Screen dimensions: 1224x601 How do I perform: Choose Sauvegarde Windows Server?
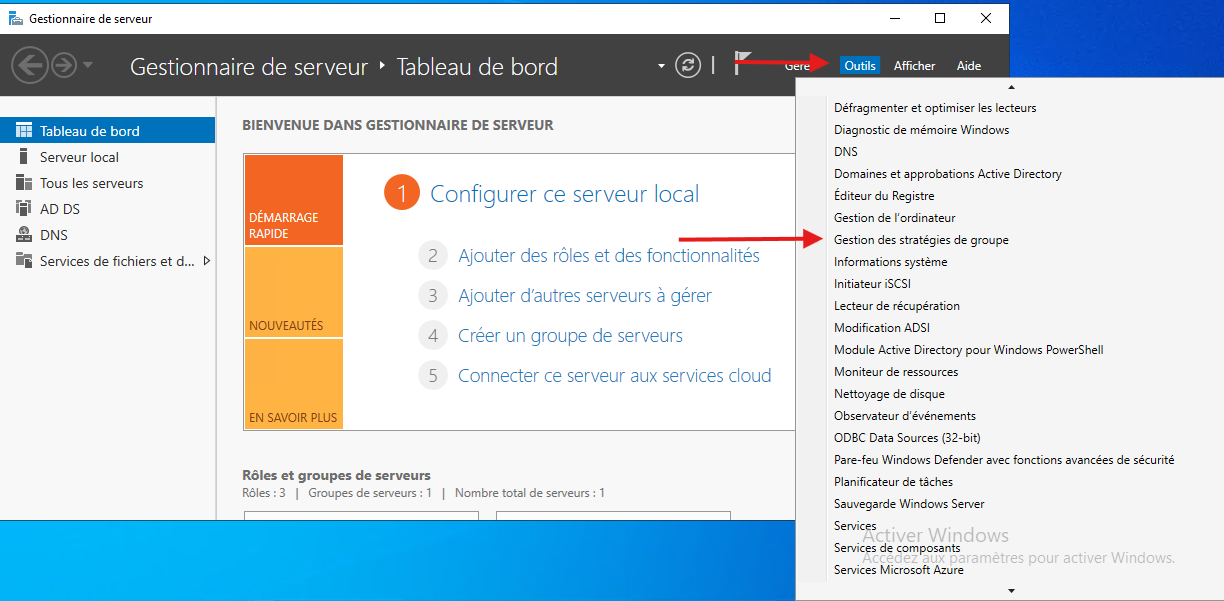click(x=909, y=504)
